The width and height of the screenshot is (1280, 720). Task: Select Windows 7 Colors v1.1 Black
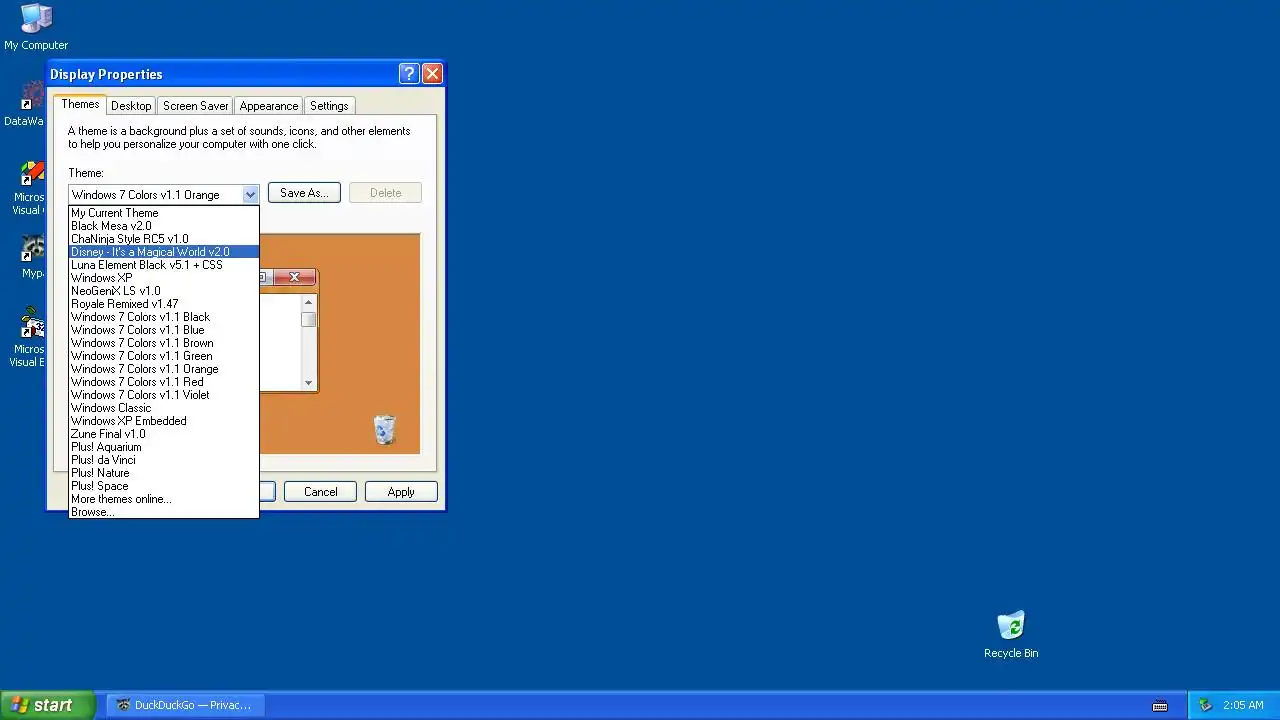tap(164, 317)
